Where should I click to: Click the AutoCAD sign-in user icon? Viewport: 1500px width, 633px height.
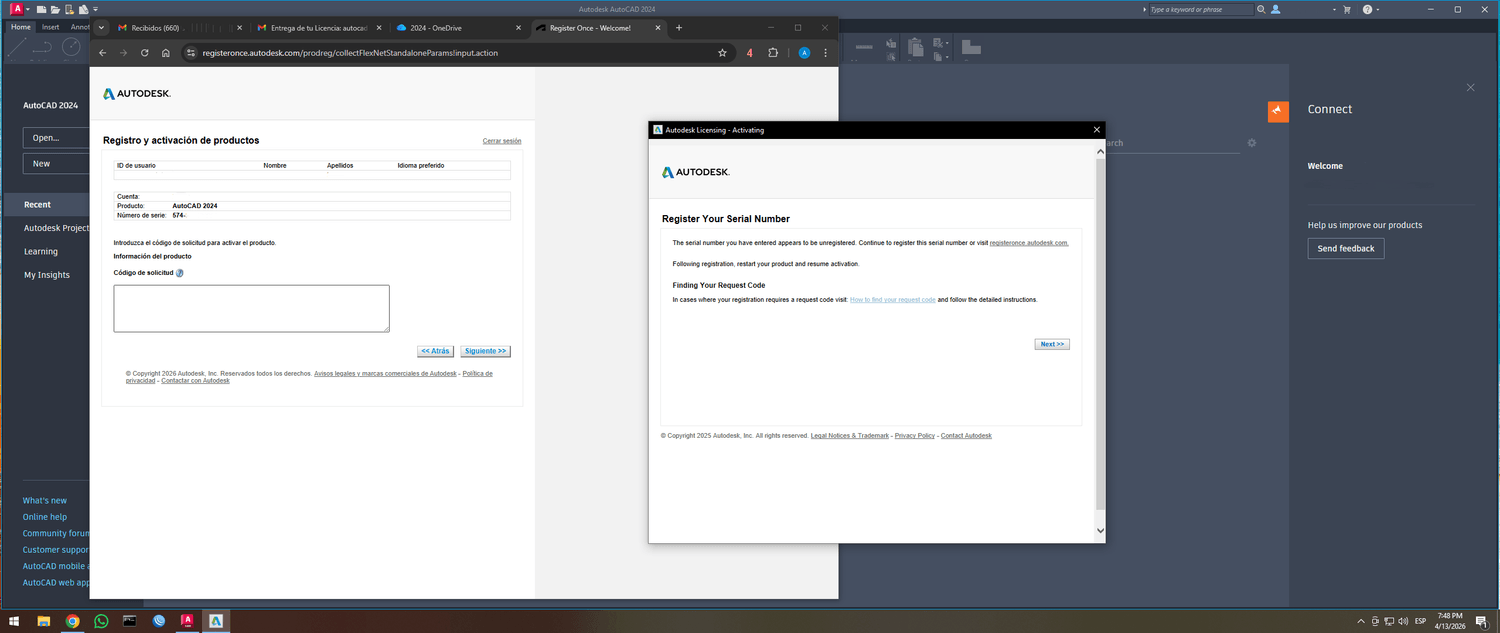(x=1276, y=9)
